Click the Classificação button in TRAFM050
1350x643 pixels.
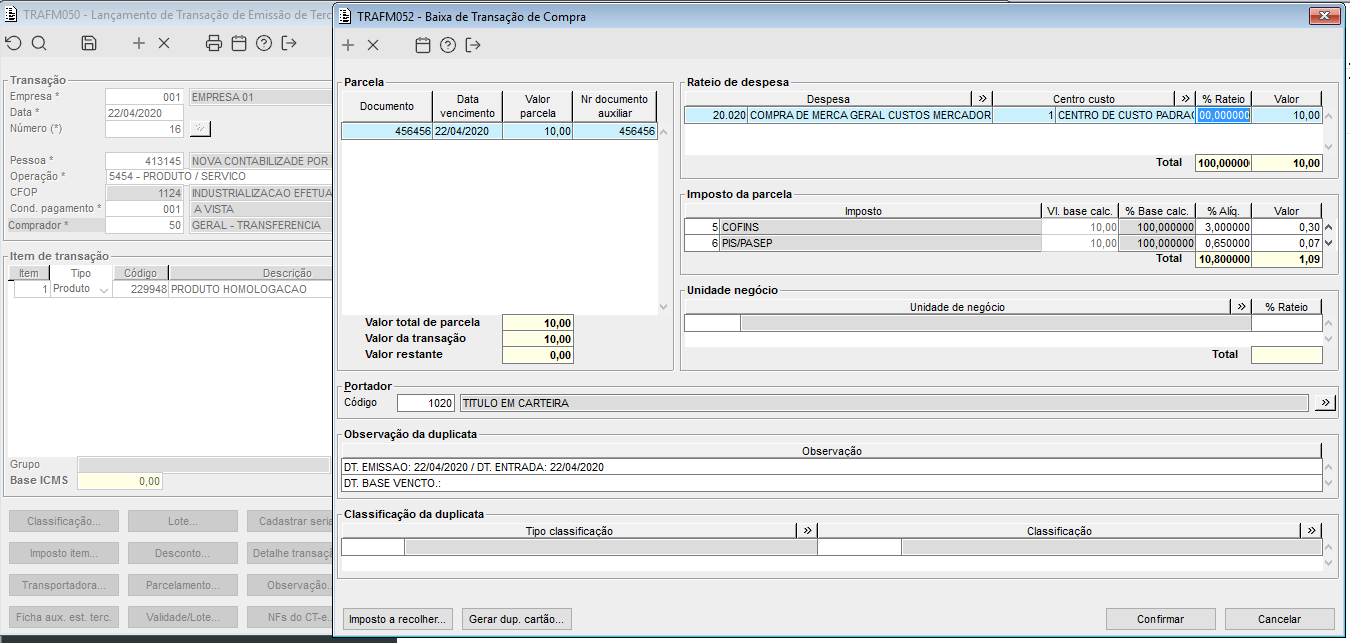click(x=64, y=521)
